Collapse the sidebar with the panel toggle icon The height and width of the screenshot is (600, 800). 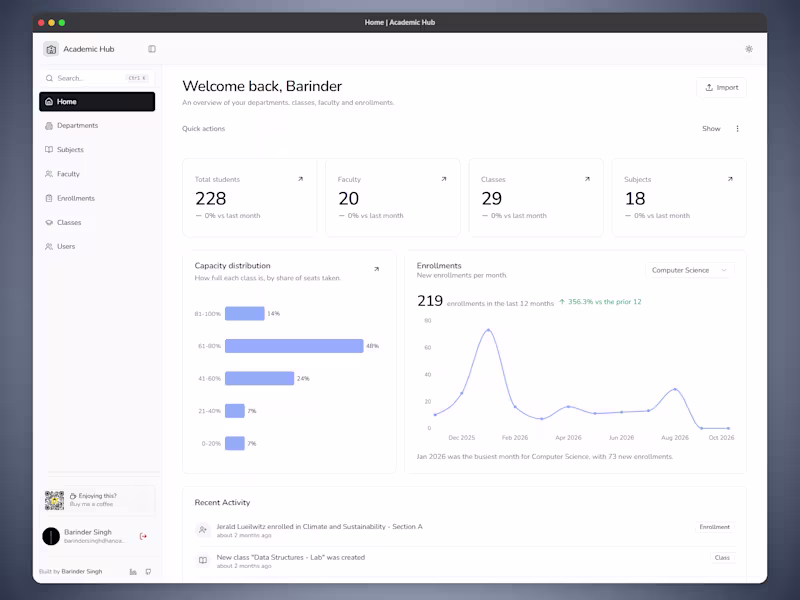coord(152,49)
